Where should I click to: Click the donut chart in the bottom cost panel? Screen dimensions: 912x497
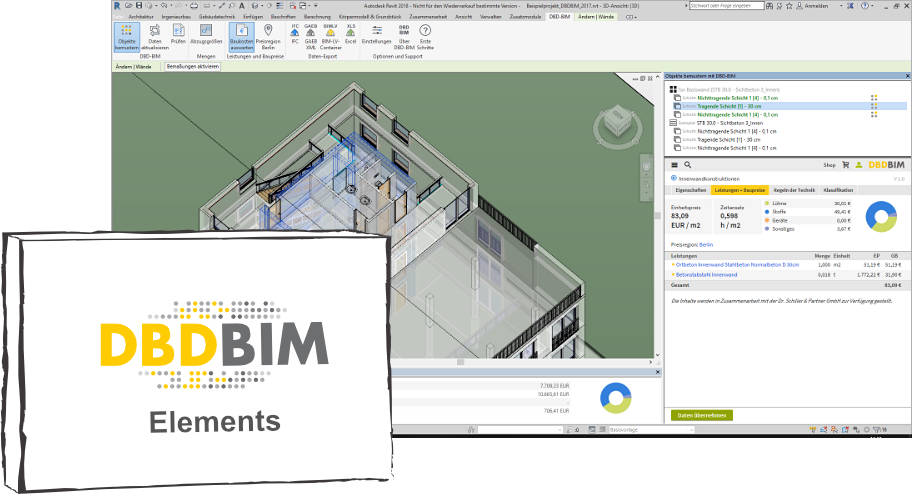(x=615, y=398)
